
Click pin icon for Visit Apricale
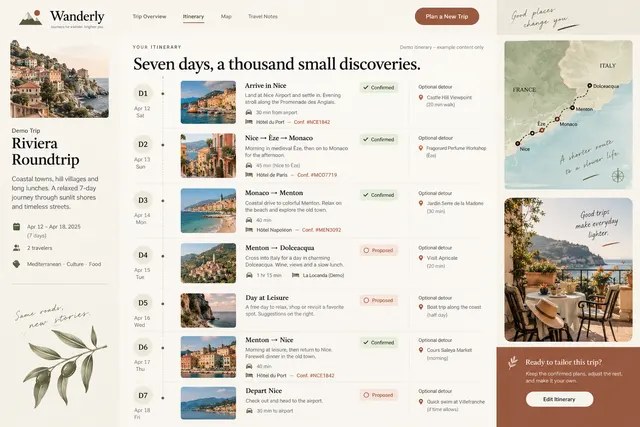coord(421,258)
